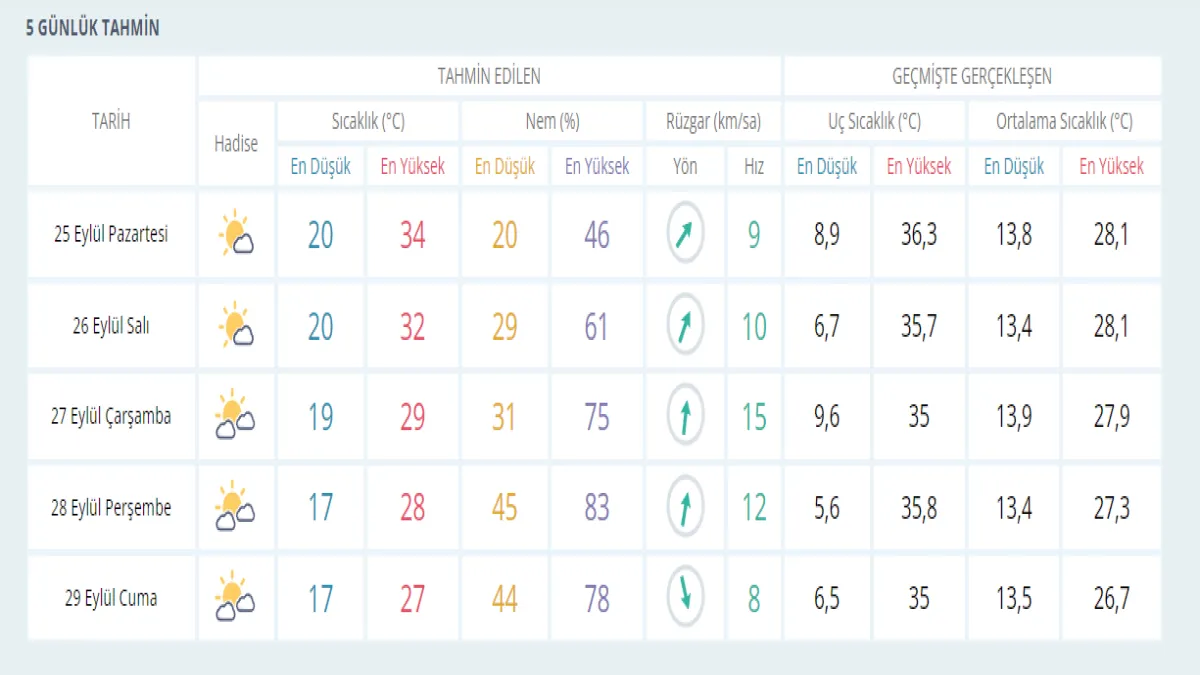
Task: Click the wind direction compass for 26 Eylül
Action: (x=685, y=327)
